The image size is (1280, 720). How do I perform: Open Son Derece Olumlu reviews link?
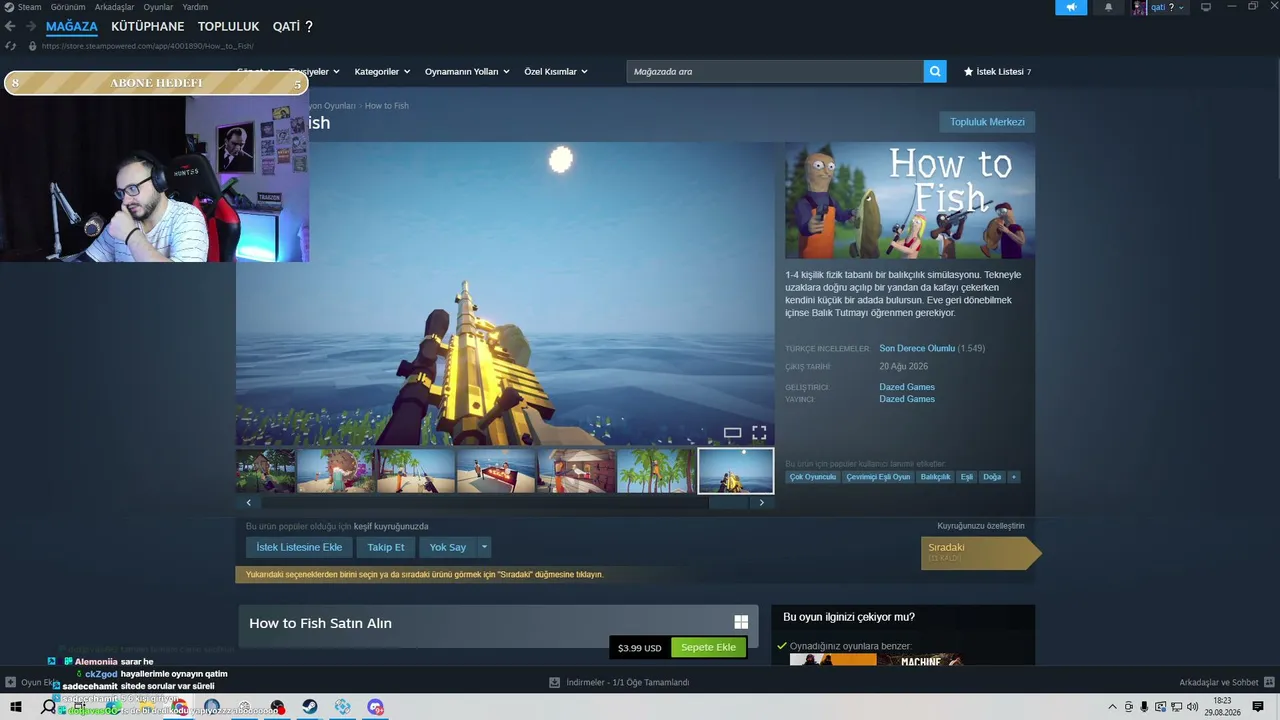(x=917, y=349)
